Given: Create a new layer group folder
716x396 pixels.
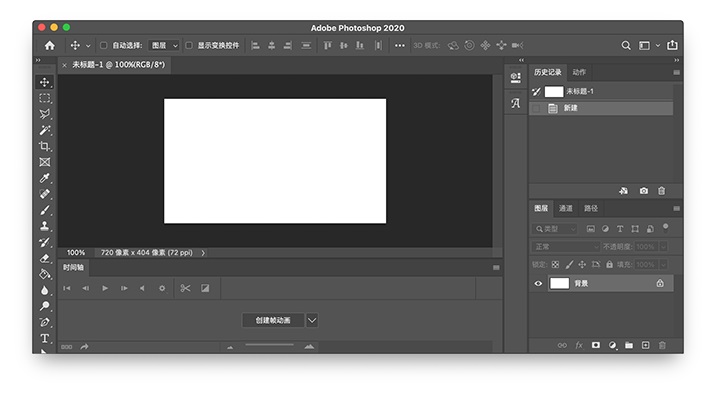Looking at the screenshot, I should pyautogui.click(x=629, y=345).
